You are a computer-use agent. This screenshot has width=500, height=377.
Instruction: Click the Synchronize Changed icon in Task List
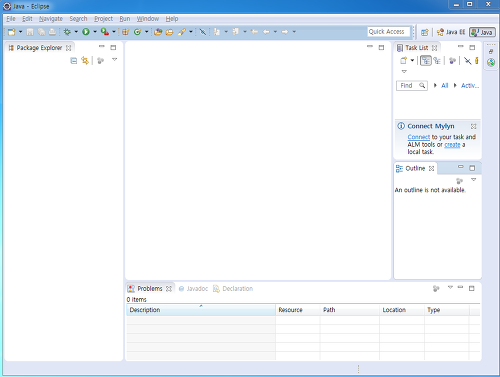pyautogui.click(x=477, y=61)
